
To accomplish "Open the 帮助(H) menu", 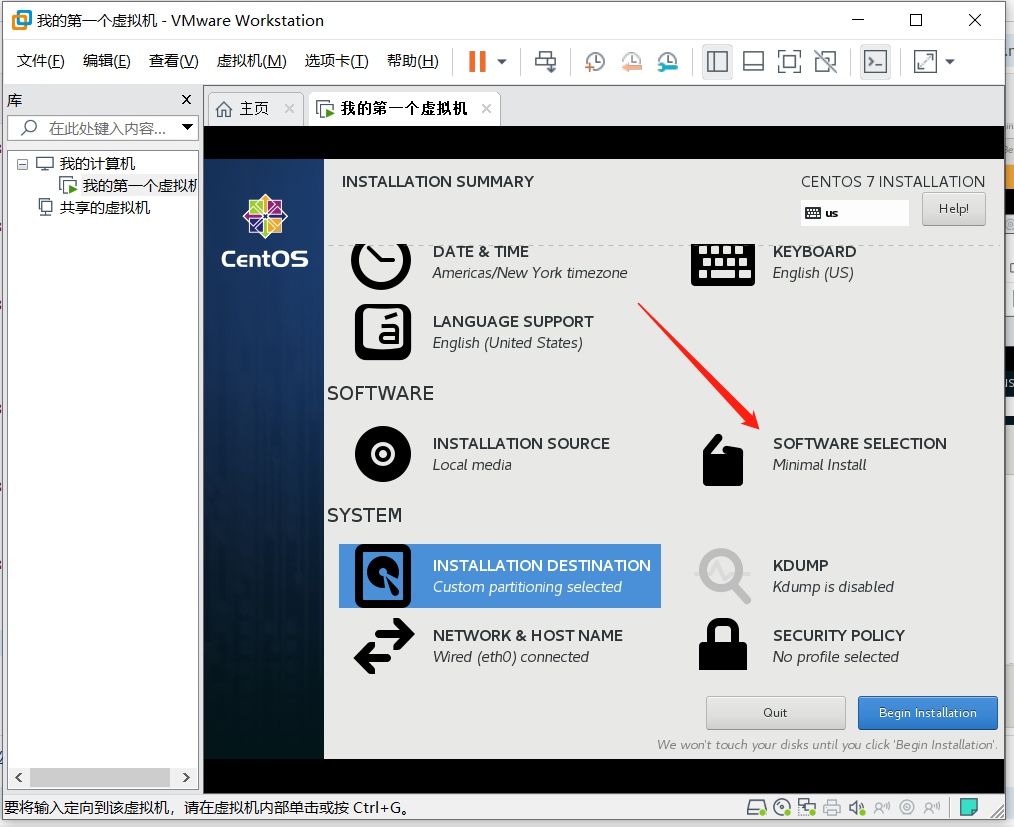I will pyautogui.click(x=413, y=61).
